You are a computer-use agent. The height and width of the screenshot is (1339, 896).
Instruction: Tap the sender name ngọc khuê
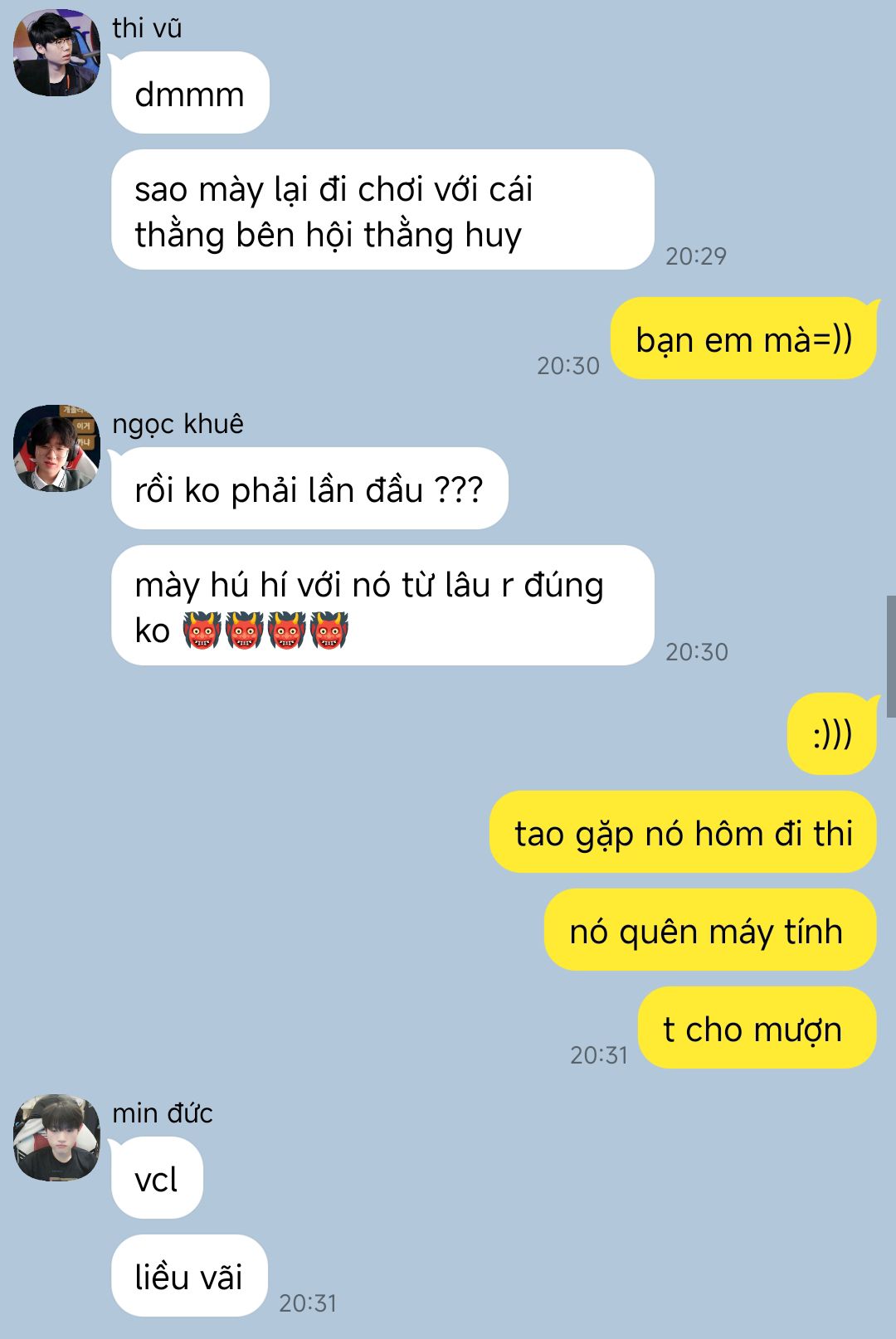[x=178, y=424]
